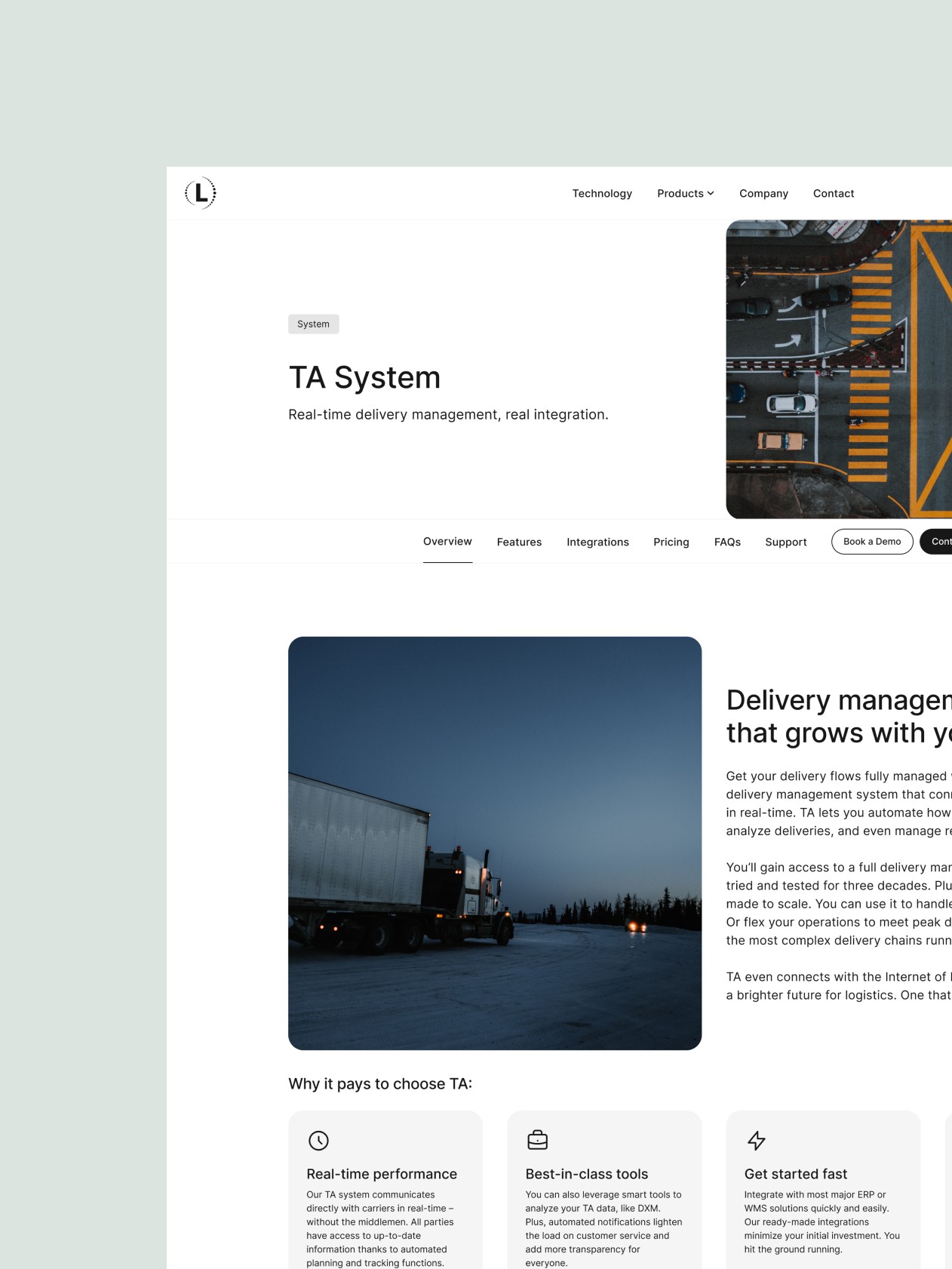The height and width of the screenshot is (1269, 952).
Task: Open the Contact nav link
Action: point(834,193)
